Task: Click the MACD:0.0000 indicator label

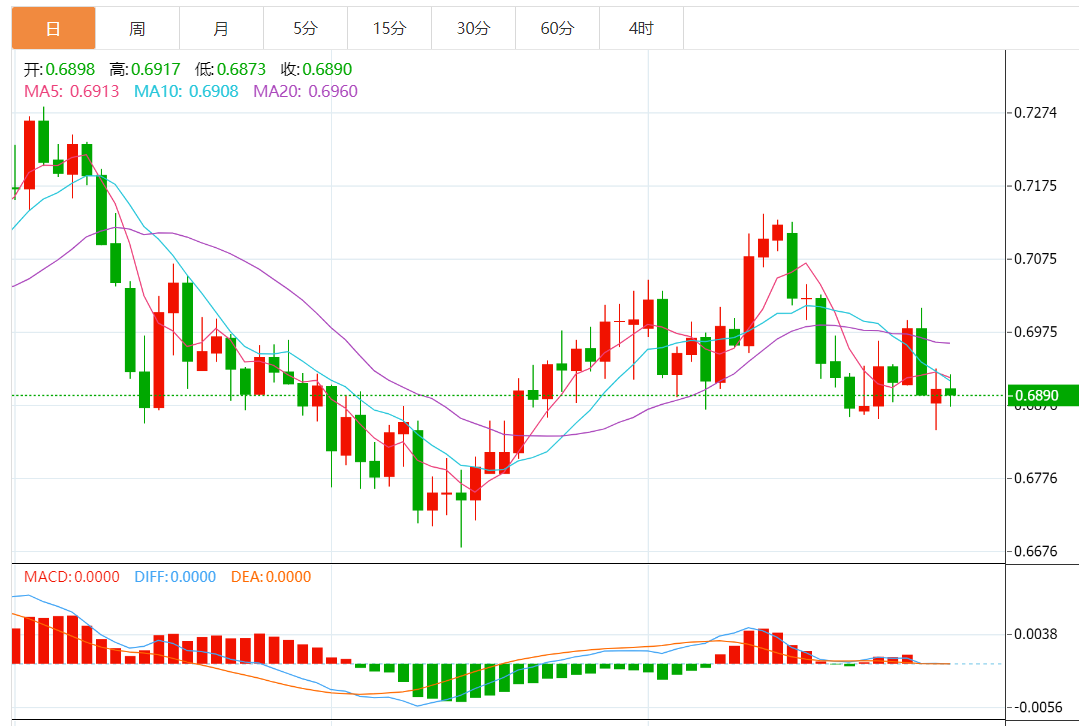Action: click(x=72, y=577)
